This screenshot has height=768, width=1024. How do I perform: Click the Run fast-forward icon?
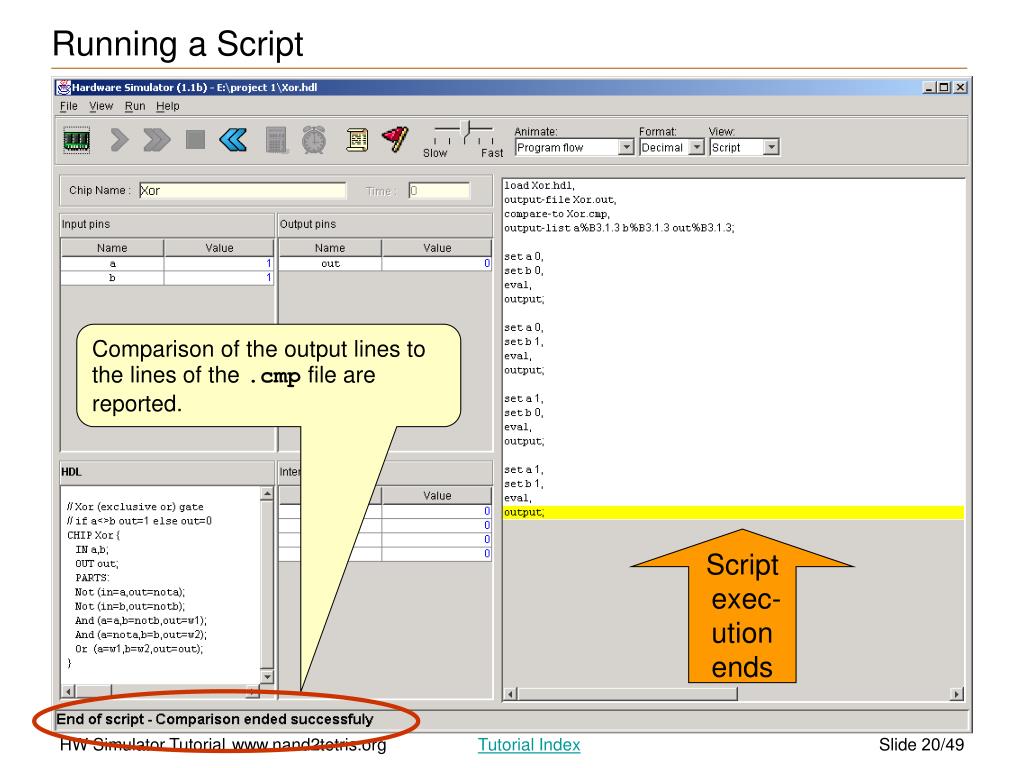click(157, 140)
